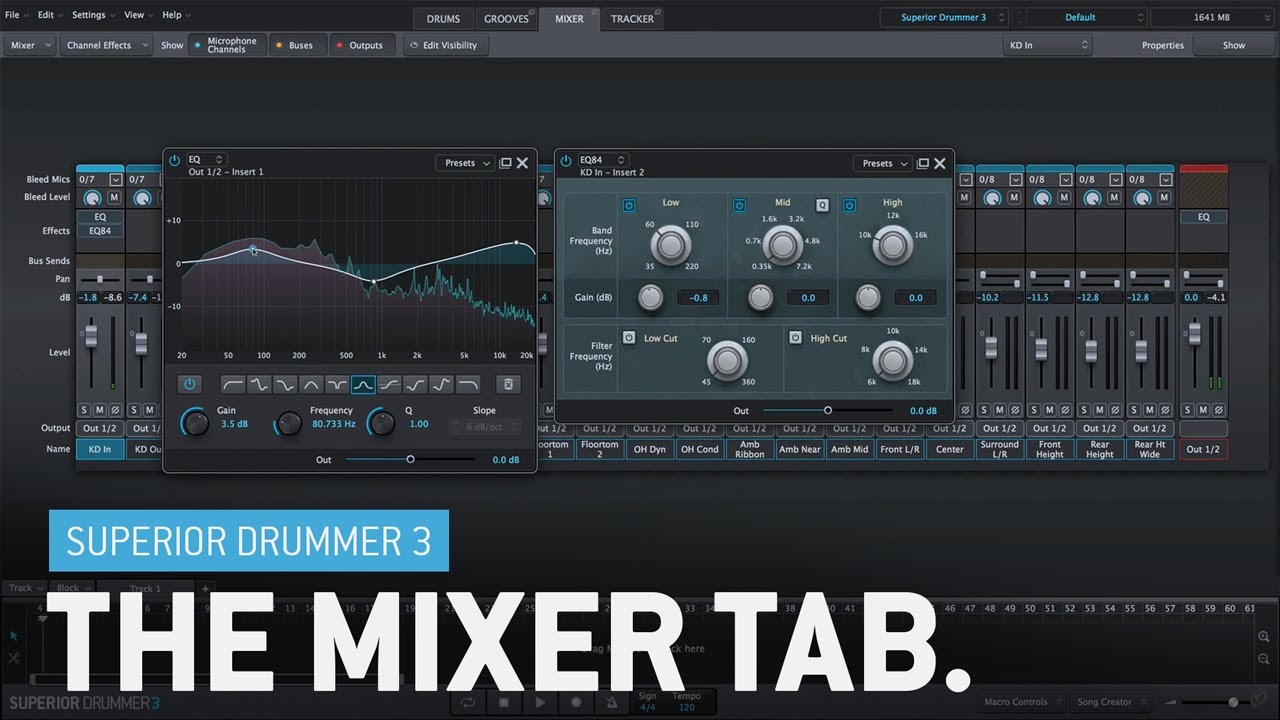The image size is (1280, 720).
Task: Click the EQ Out level slider
Action: tap(410, 460)
